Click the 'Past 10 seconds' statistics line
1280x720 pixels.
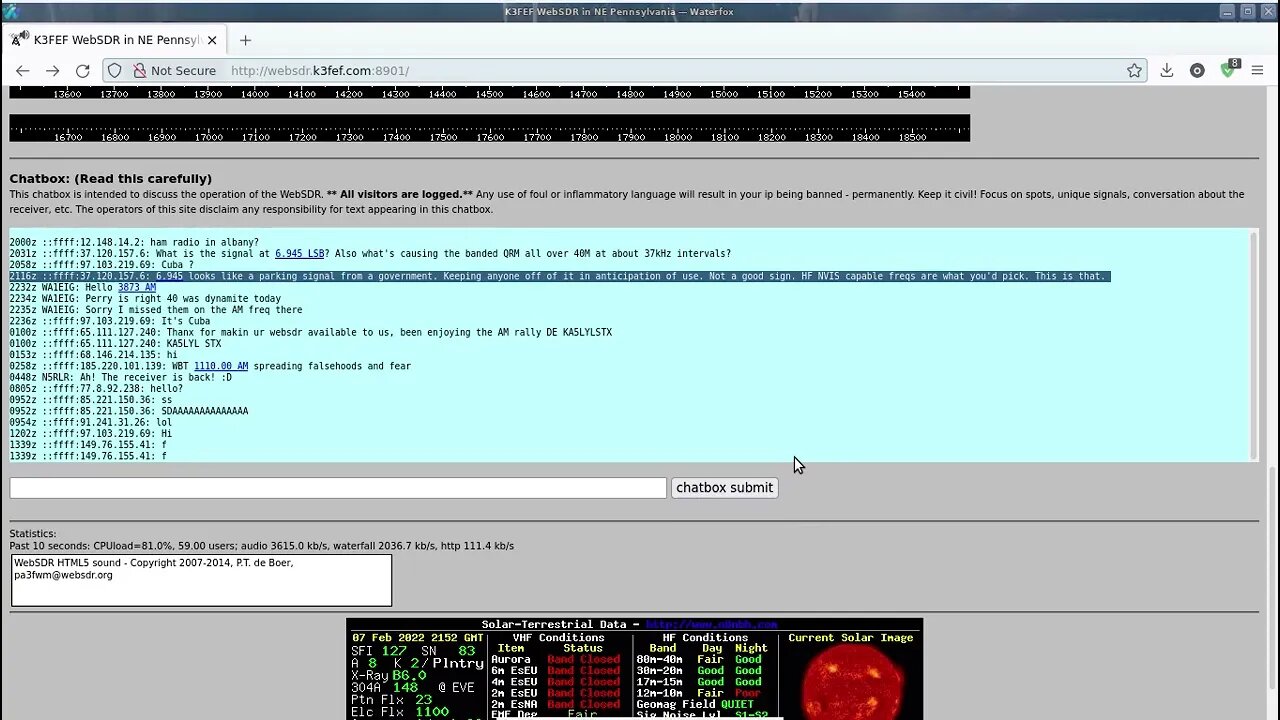pos(262,546)
